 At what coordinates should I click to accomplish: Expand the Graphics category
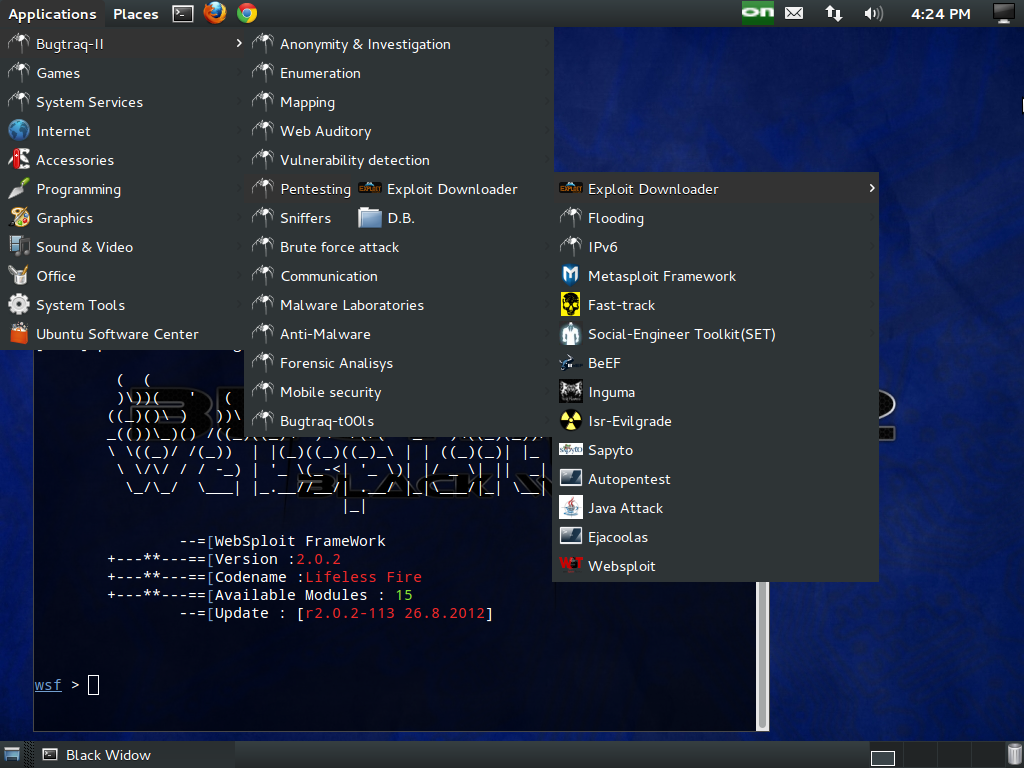(x=122, y=217)
